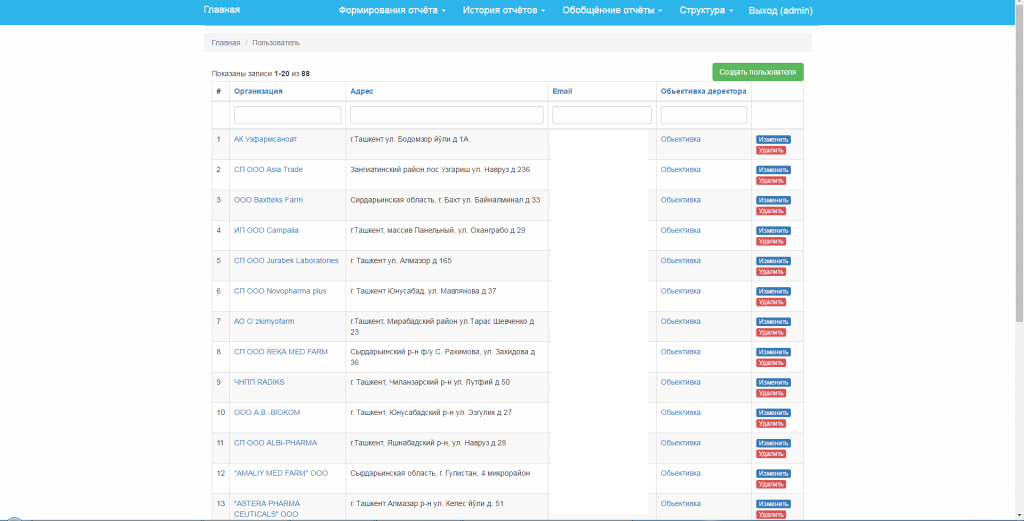Click address Сырдарьинская область, г. Гулистан, 4 микрорайон
Image resolution: width=1024 pixels, height=521 pixels.
440,473
